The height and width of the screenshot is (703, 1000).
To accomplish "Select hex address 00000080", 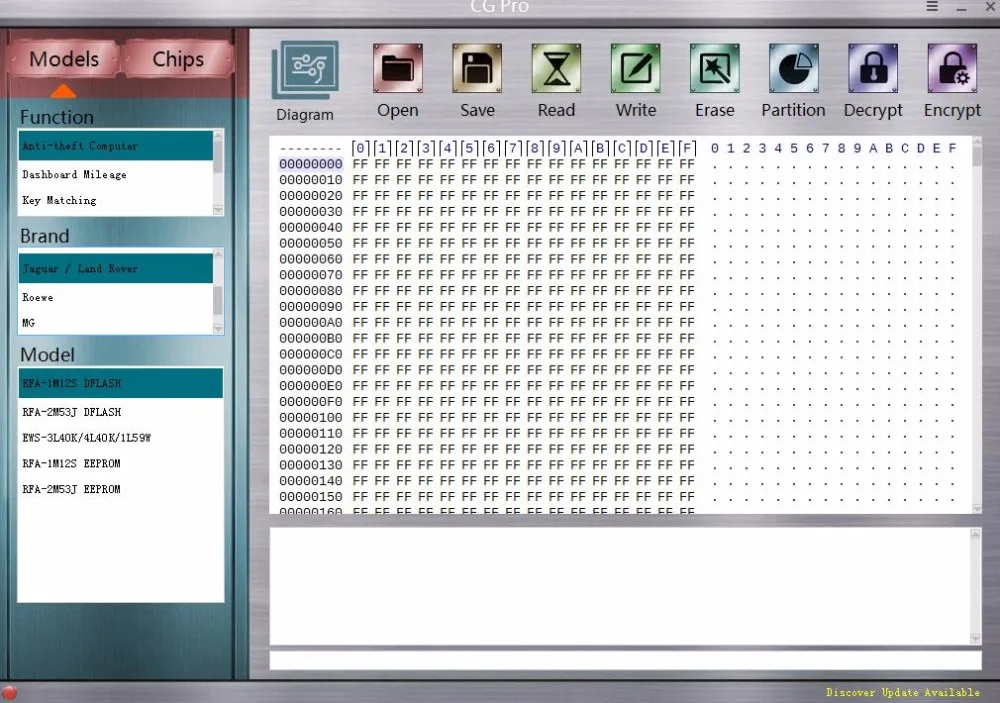I will coord(311,291).
